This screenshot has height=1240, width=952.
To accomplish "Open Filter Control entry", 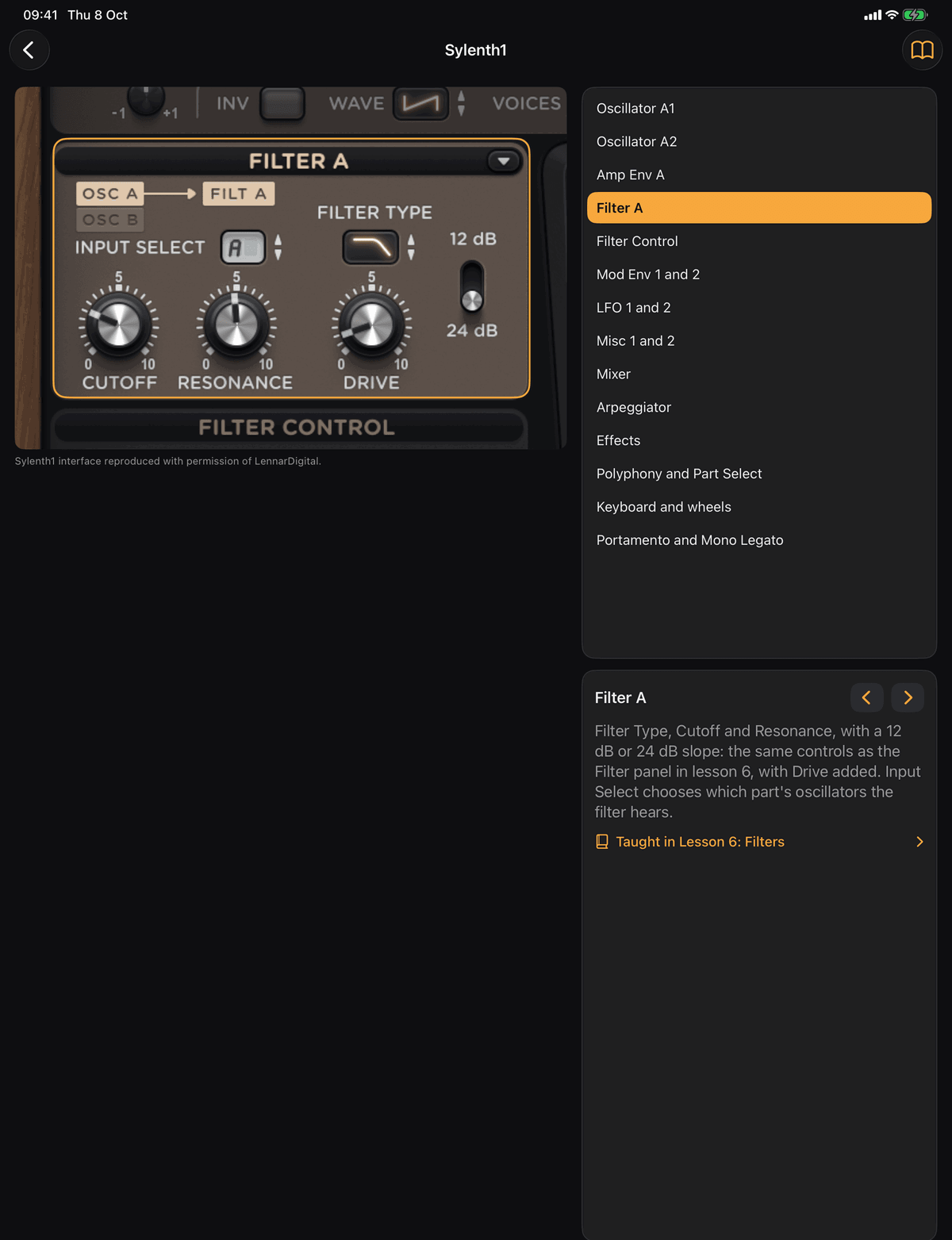I will tap(758, 241).
